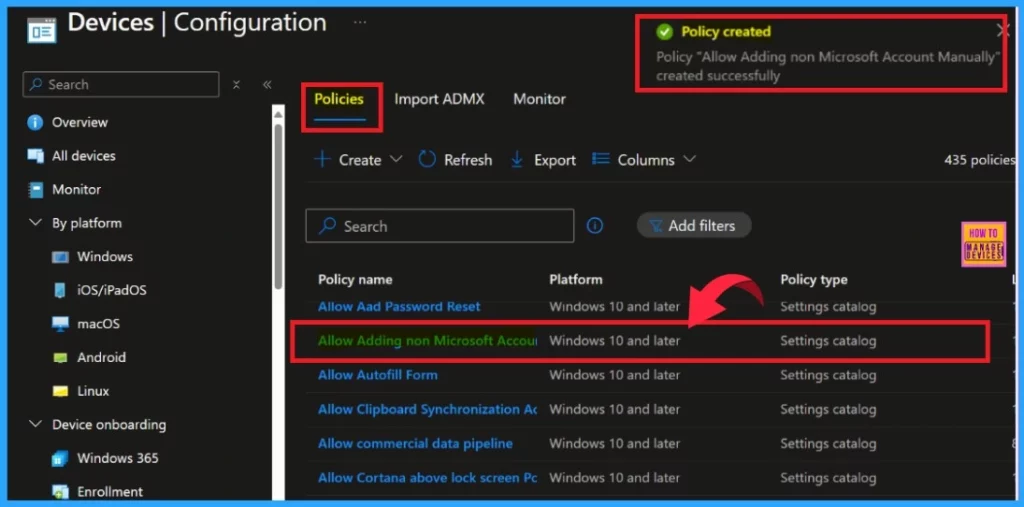Click Add filters button
Screen dimensions: 1024x507
[694, 225]
